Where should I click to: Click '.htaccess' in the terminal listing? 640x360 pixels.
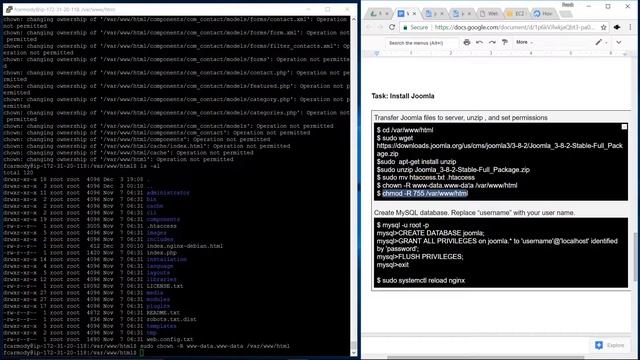(161, 226)
